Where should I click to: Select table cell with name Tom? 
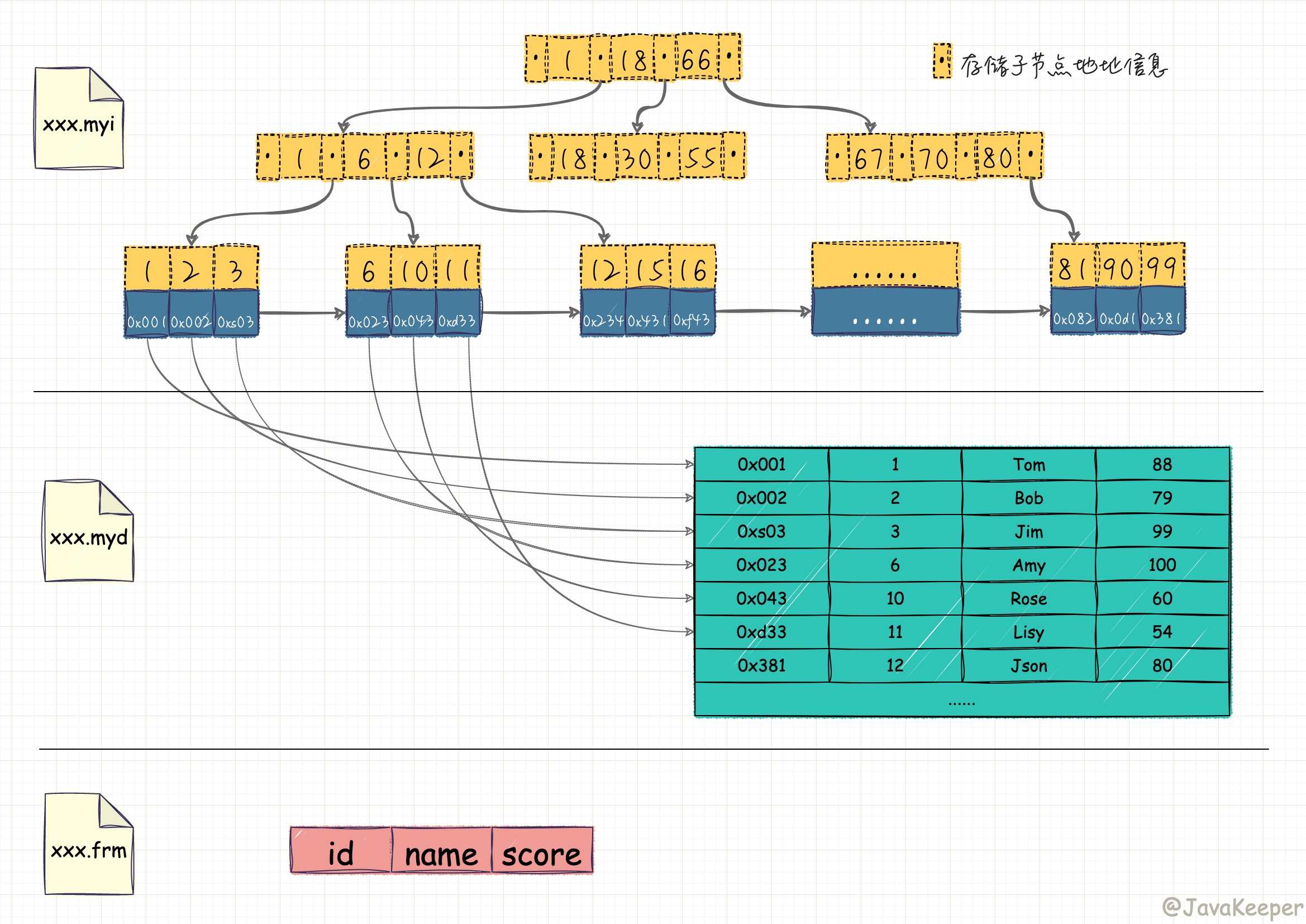pos(1028,465)
